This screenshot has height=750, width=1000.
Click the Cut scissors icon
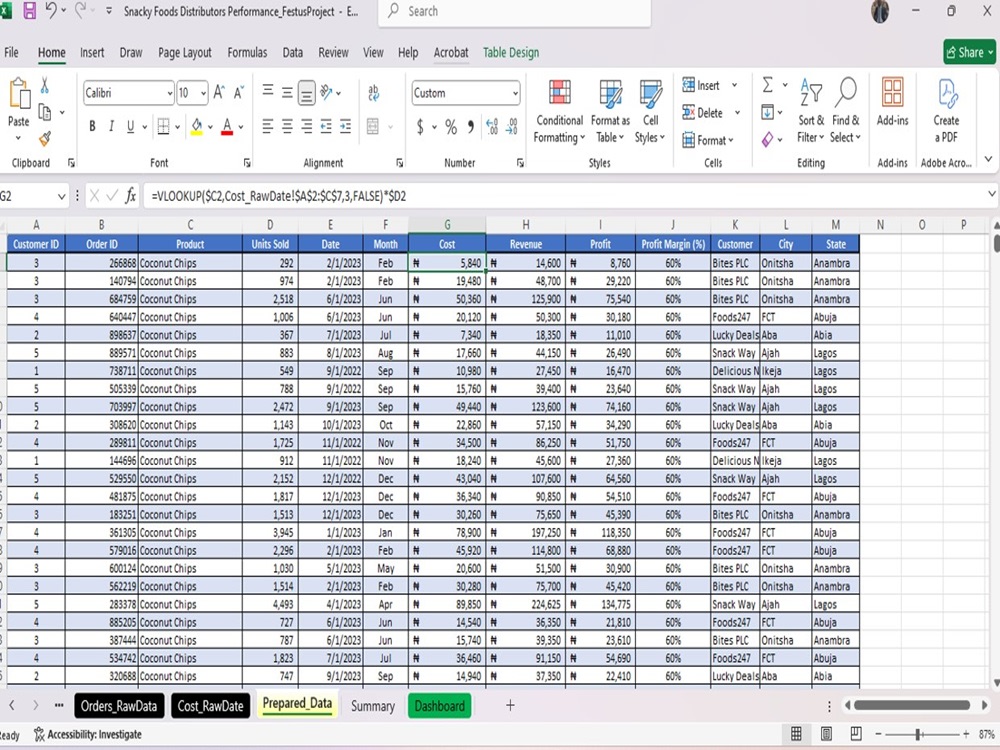45,85
